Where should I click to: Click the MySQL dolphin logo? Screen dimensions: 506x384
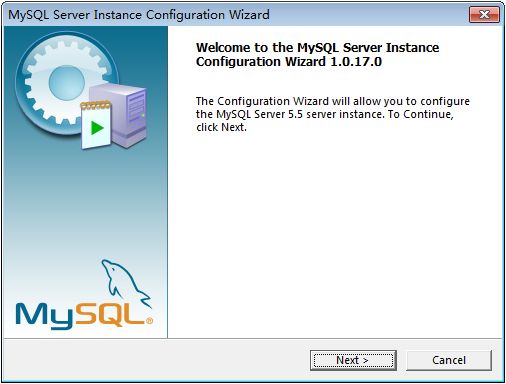tap(125, 283)
